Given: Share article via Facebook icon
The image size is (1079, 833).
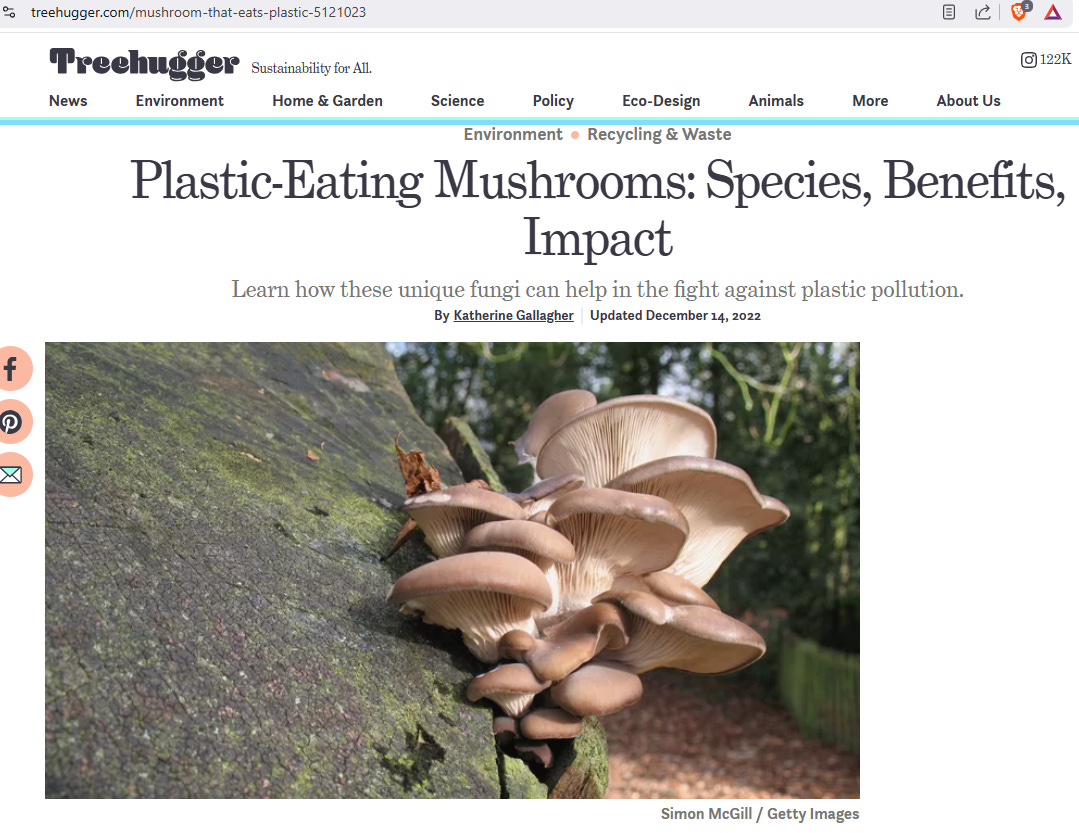Looking at the screenshot, I should (11, 369).
